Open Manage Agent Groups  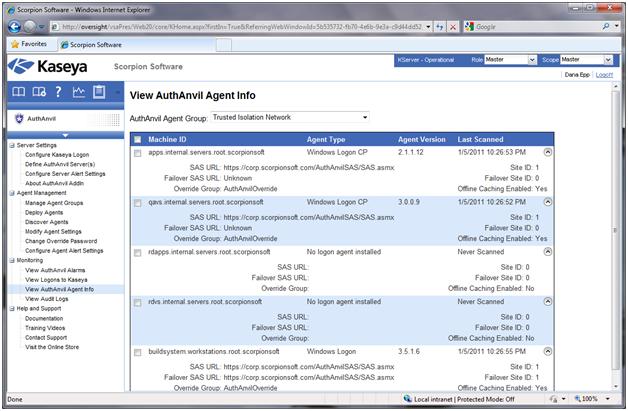pos(54,203)
